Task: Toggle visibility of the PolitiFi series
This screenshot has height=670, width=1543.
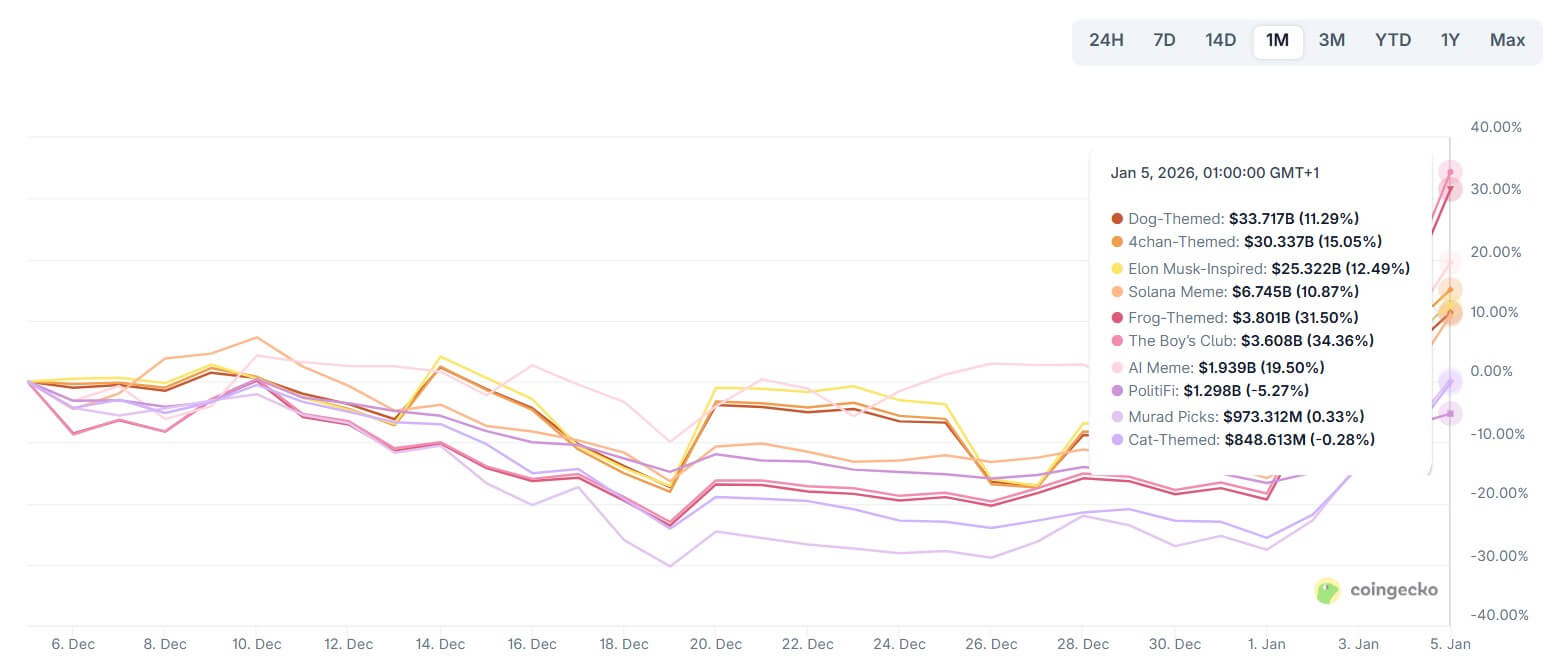Action: point(1117,391)
